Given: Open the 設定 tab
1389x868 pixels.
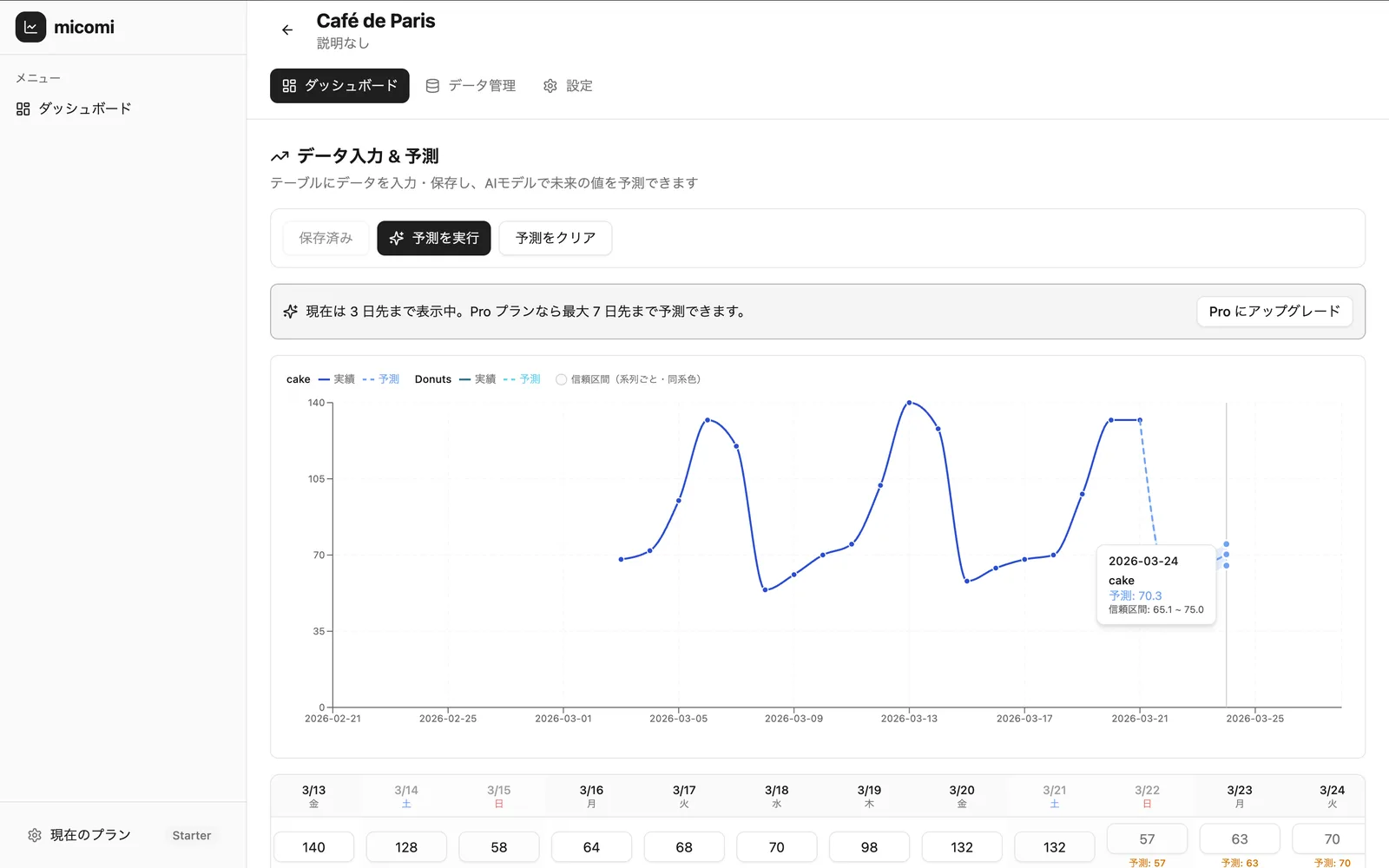Looking at the screenshot, I should (x=568, y=86).
